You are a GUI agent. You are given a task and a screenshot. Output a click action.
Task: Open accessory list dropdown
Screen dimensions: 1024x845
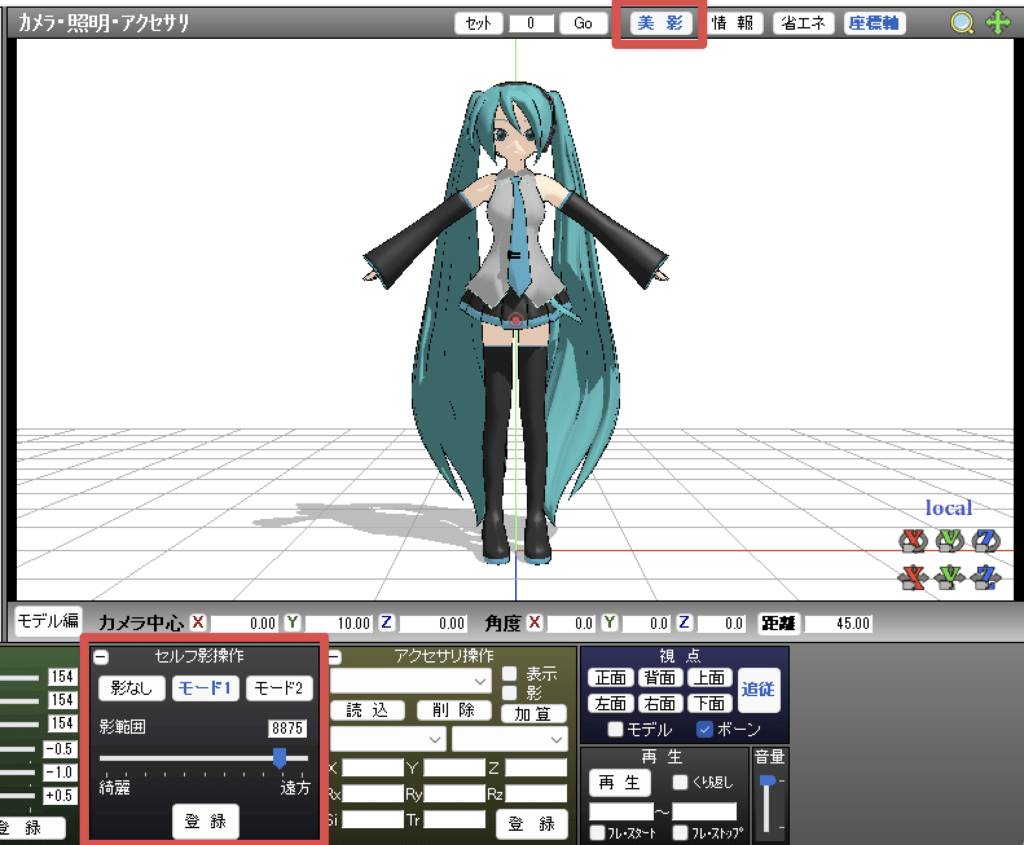410,681
